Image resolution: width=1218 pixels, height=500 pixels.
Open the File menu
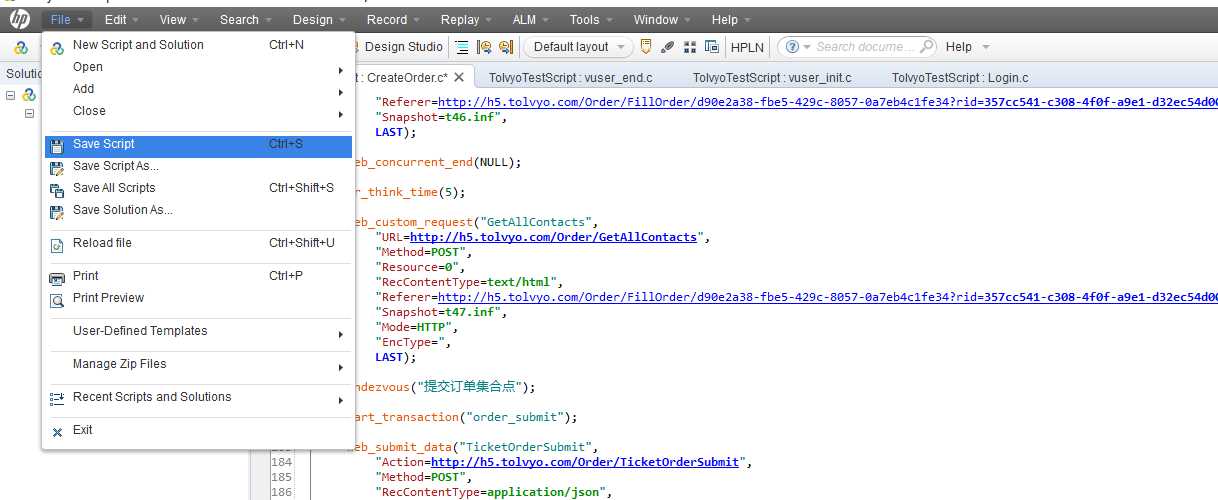point(68,19)
